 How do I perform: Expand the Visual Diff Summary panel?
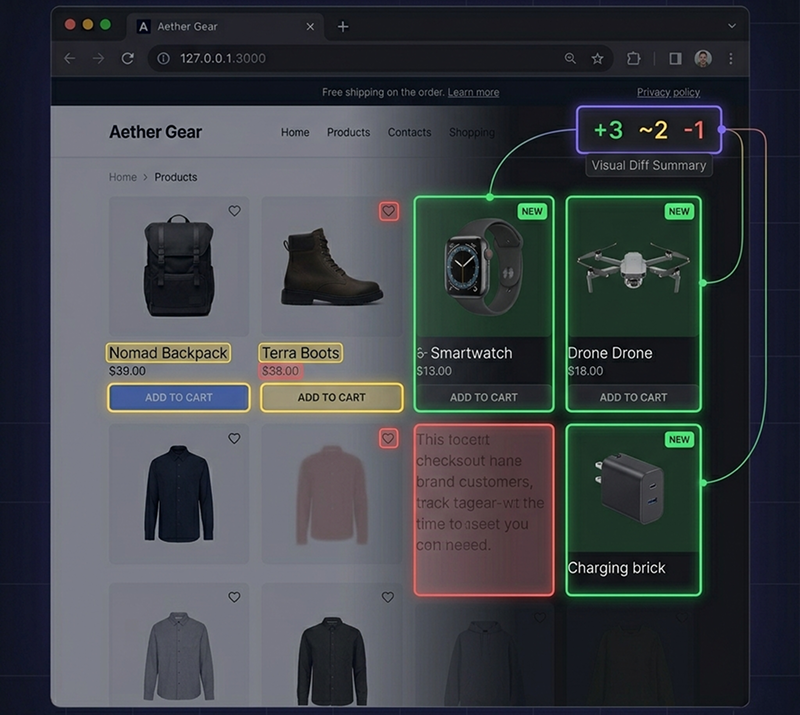648,166
